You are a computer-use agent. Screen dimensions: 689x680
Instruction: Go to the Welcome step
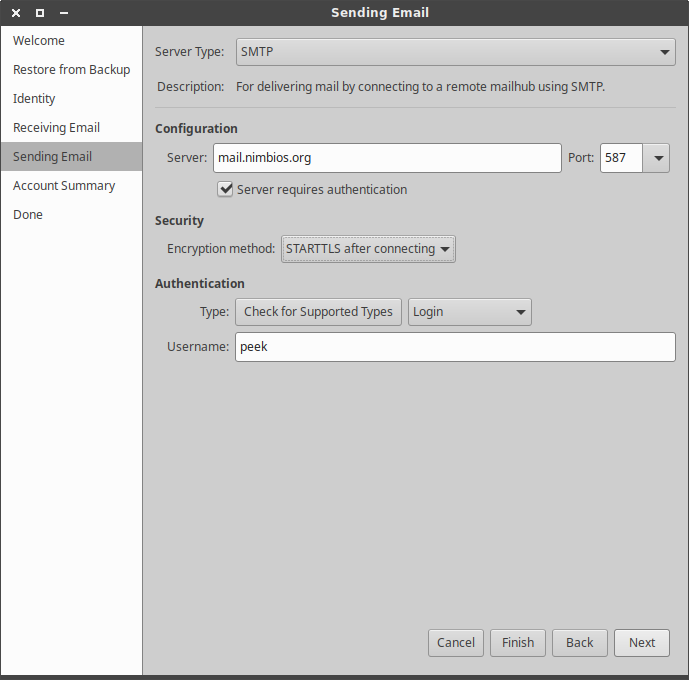[39, 41]
